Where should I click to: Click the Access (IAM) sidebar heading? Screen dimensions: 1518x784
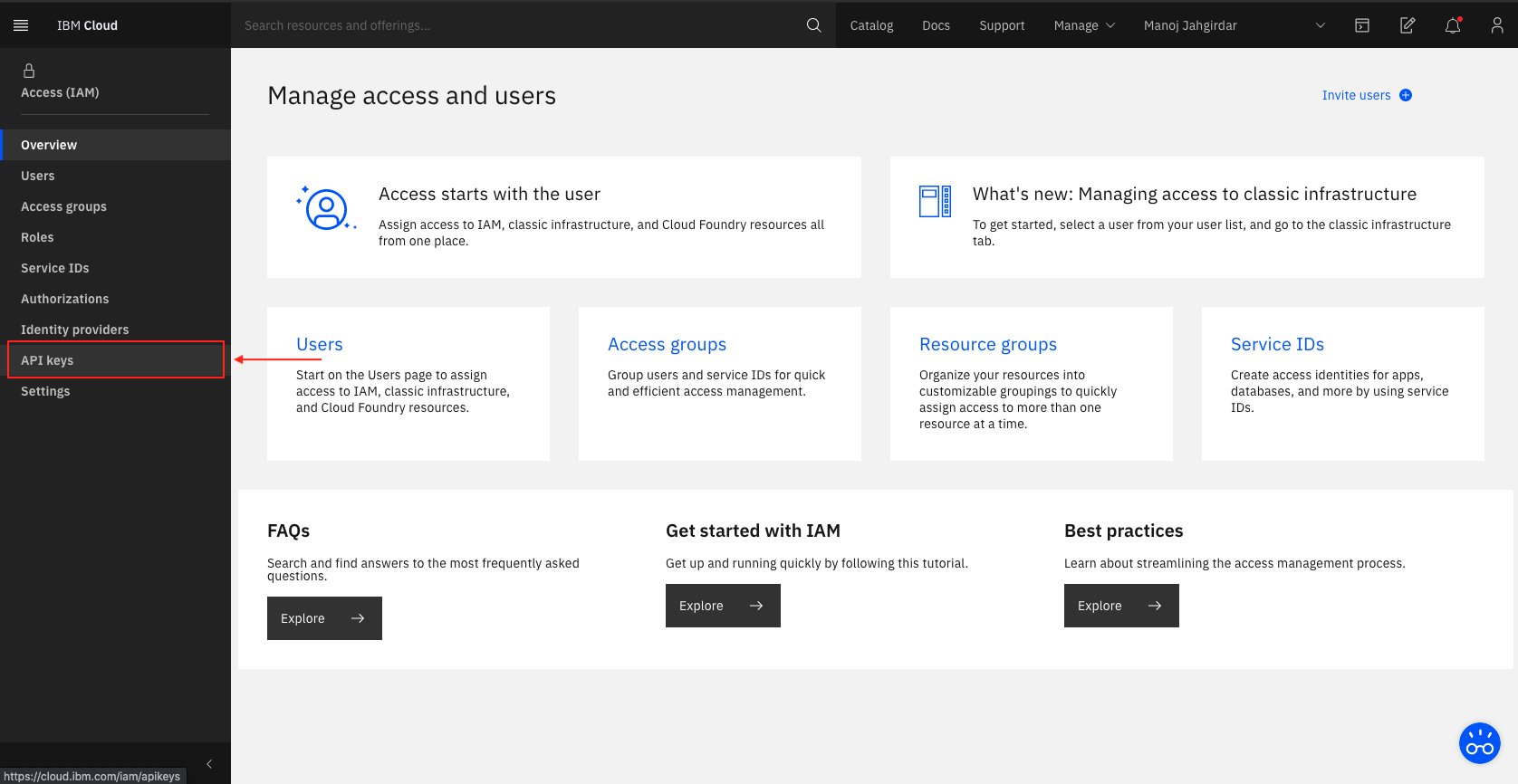[60, 92]
